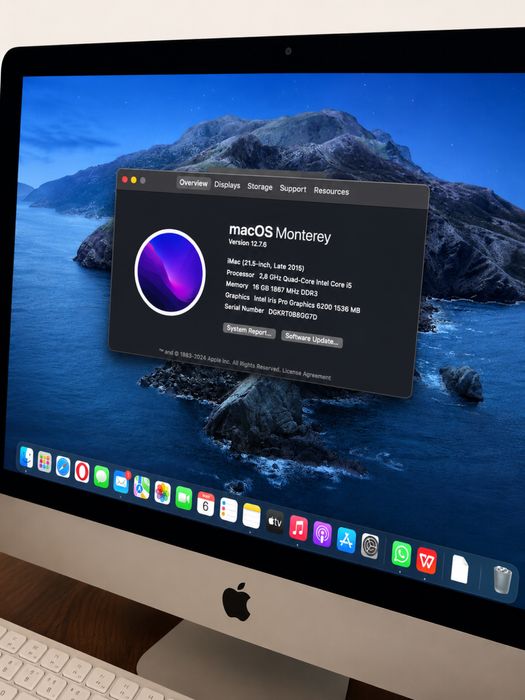Start FaceTime from the Dock
525x700 pixels.
click(x=183, y=498)
